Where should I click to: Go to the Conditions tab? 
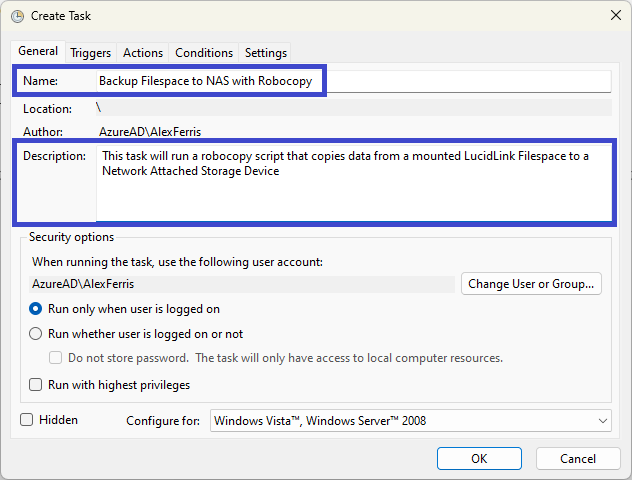click(x=204, y=53)
